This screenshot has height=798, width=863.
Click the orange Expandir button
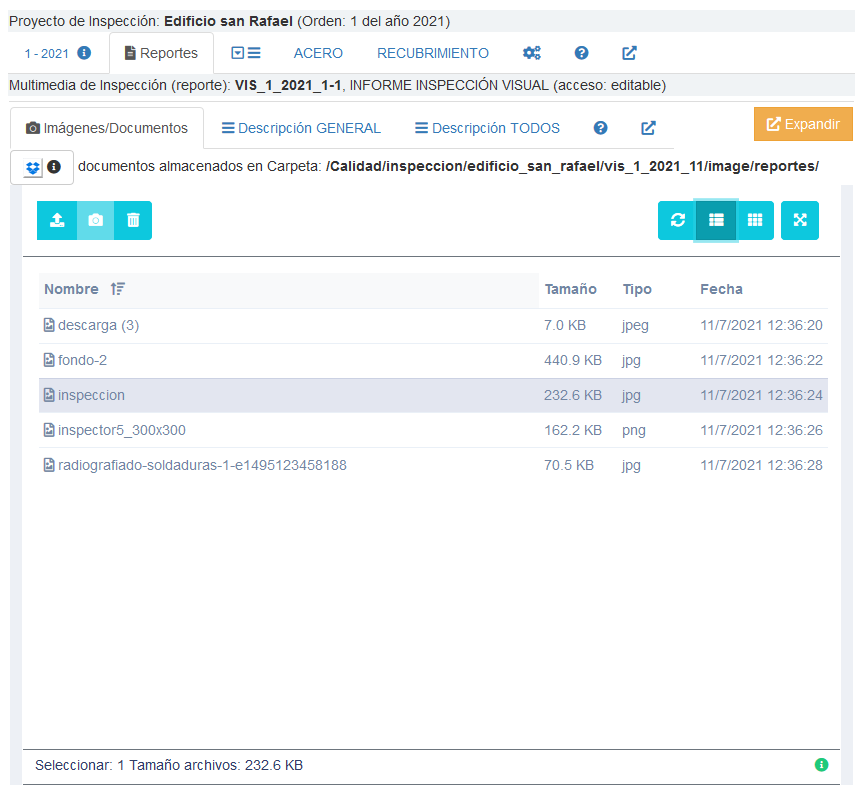point(803,124)
